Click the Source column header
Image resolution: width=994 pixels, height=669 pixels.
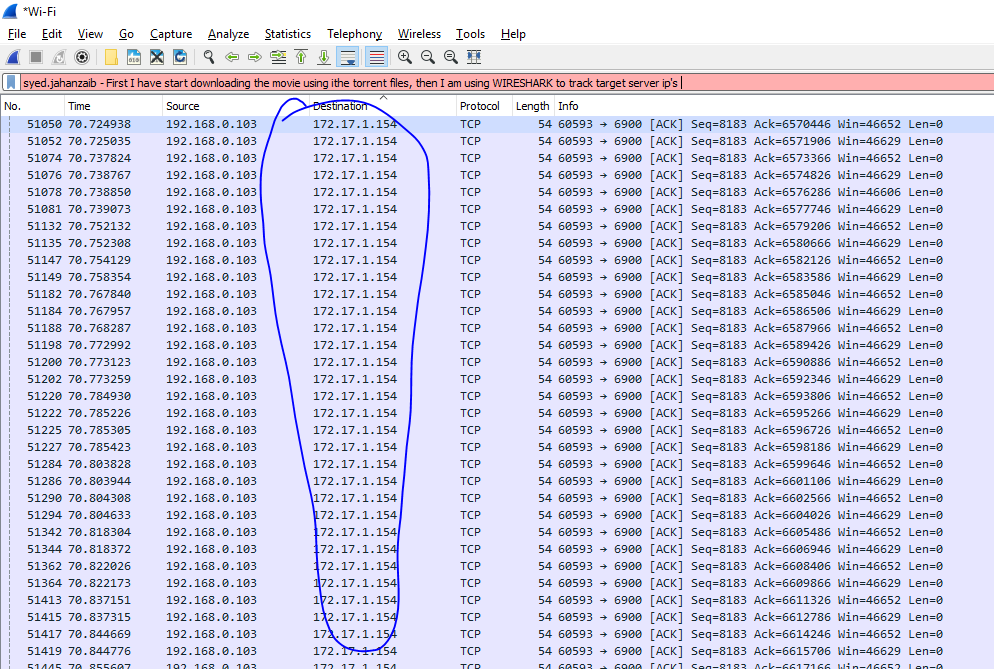click(x=183, y=106)
